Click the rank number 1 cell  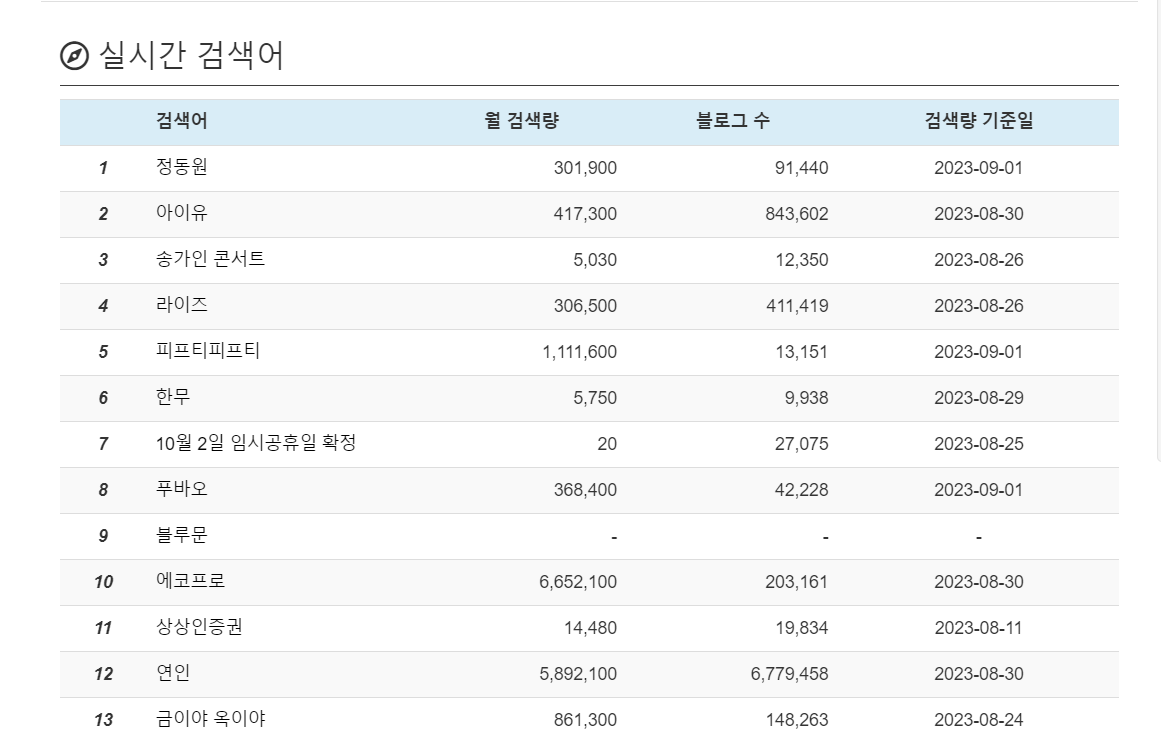click(x=101, y=167)
